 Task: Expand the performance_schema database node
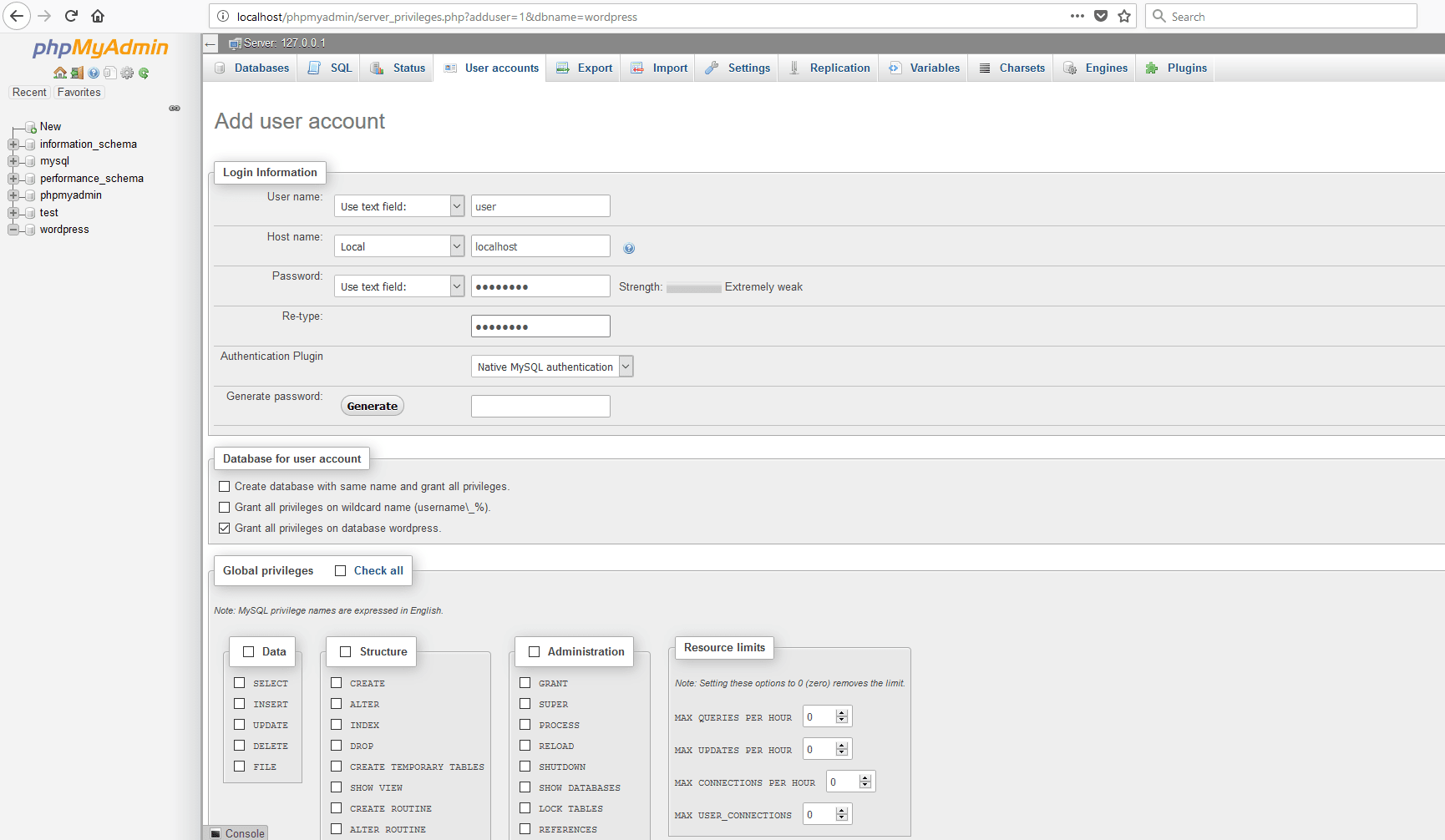coord(13,179)
